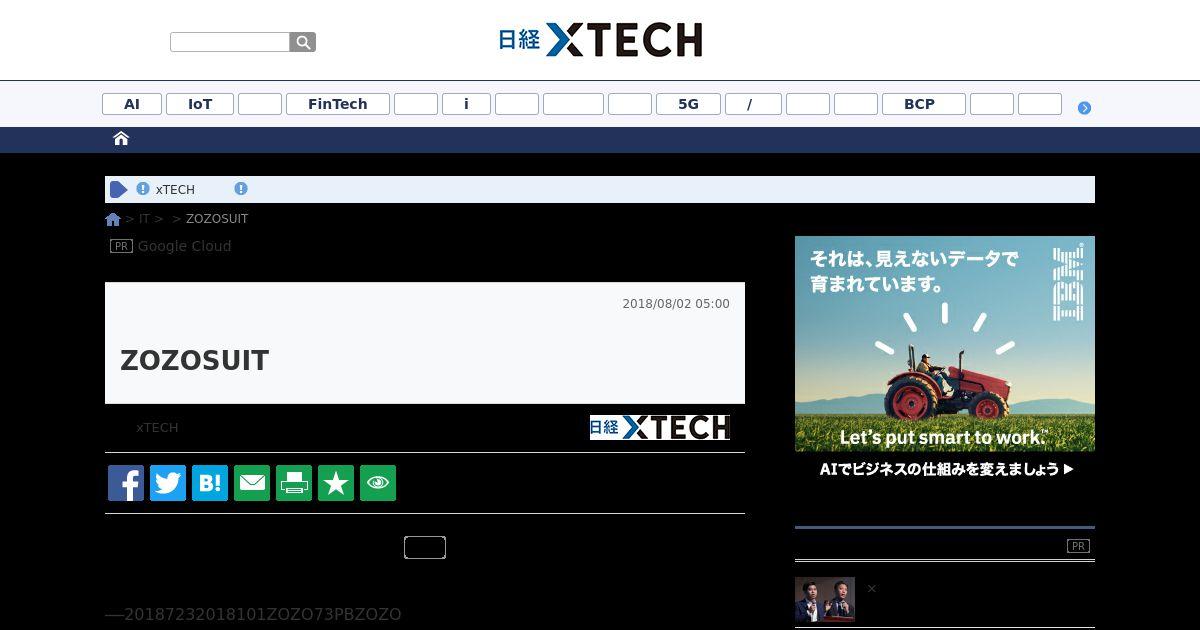
Task: Select the 'i' topic tab
Action: 466,104
